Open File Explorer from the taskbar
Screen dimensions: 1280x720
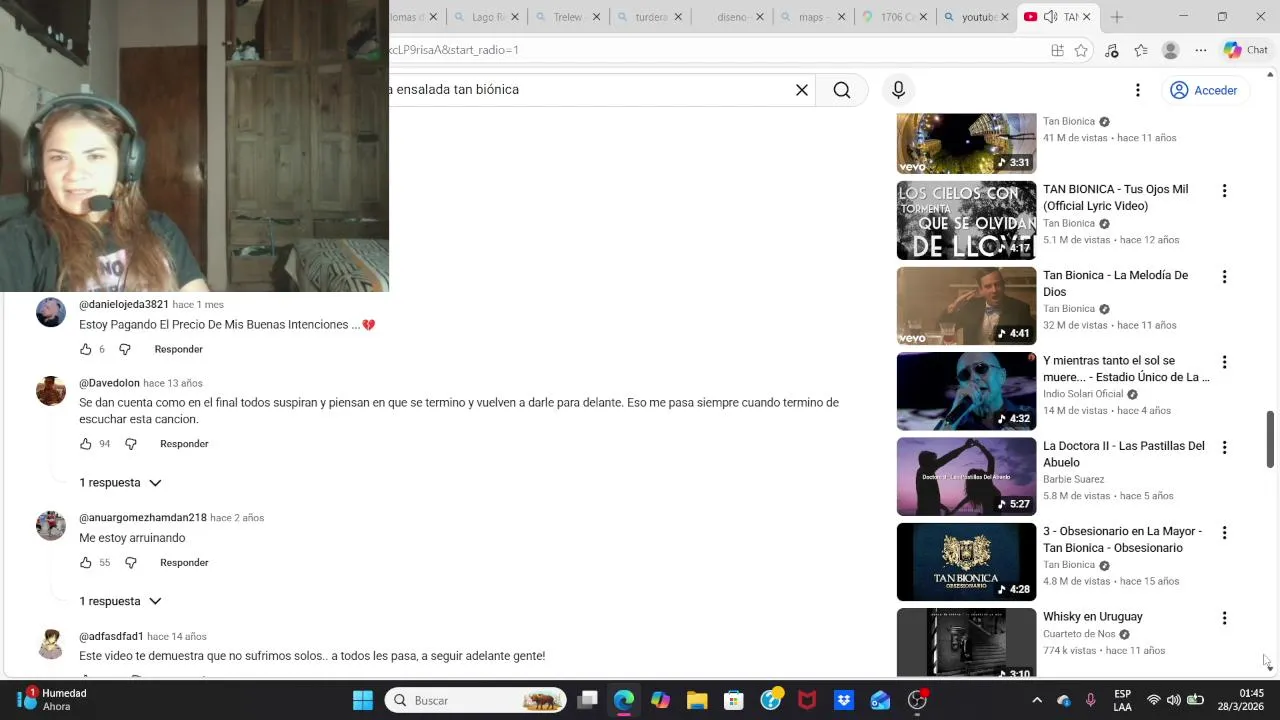697,700
